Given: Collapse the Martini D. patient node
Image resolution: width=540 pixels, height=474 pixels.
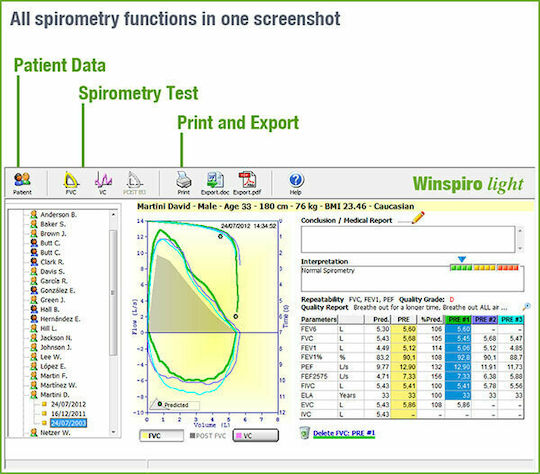Looking at the screenshot, I should click(55, 395).
